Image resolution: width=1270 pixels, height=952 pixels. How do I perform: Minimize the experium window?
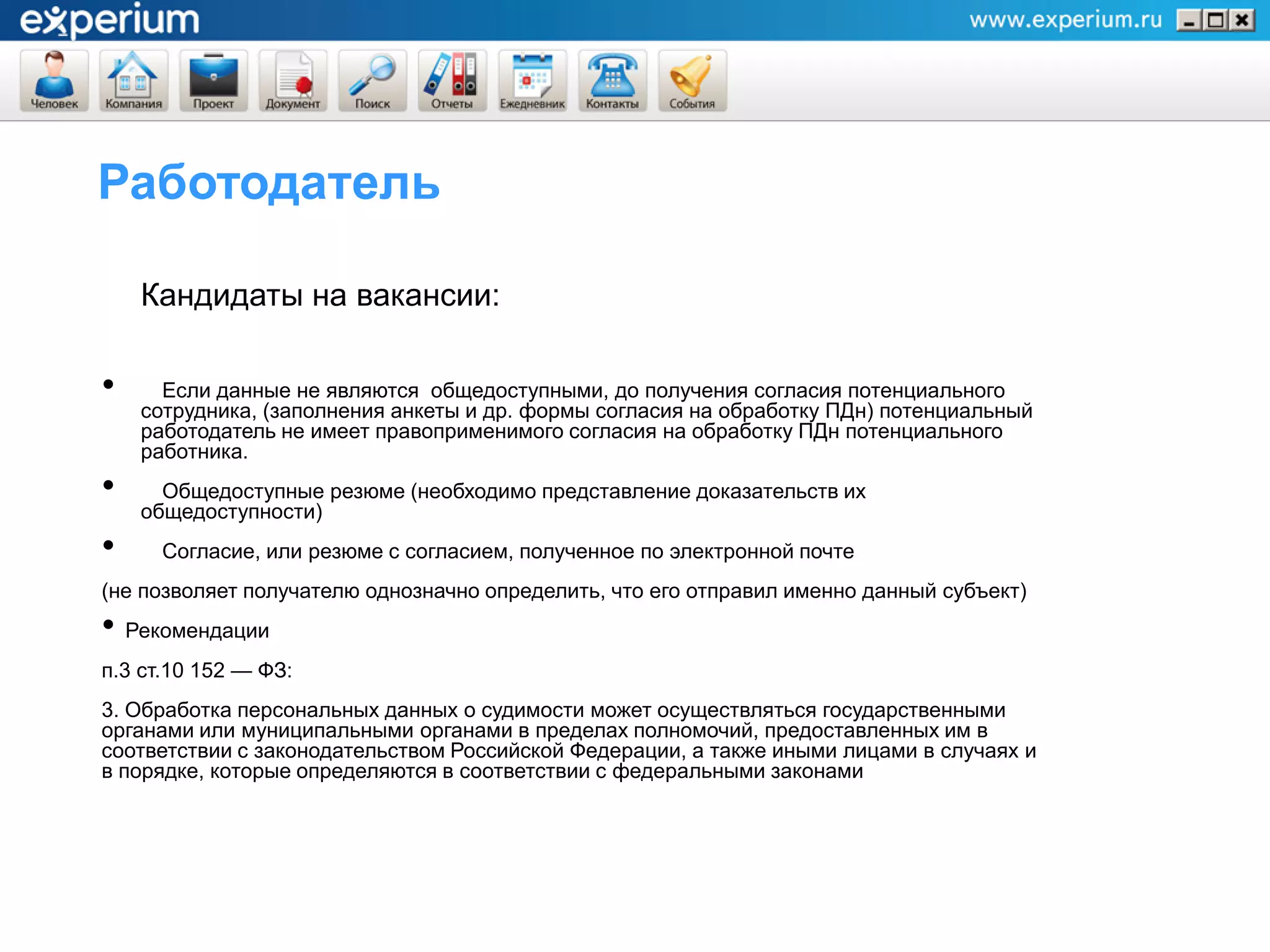click(1189, 21)
